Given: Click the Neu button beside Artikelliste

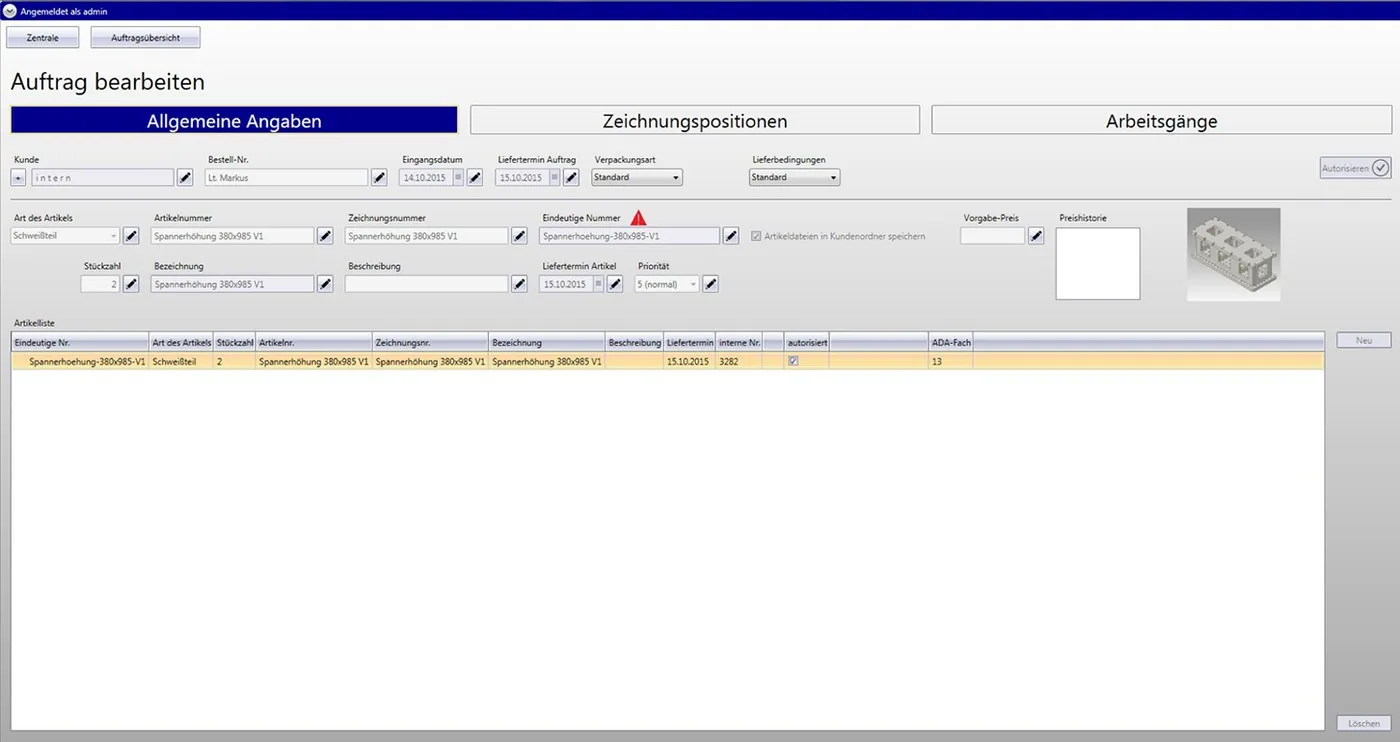Looking at the screenshot, I should click(x=1364, y=341).
